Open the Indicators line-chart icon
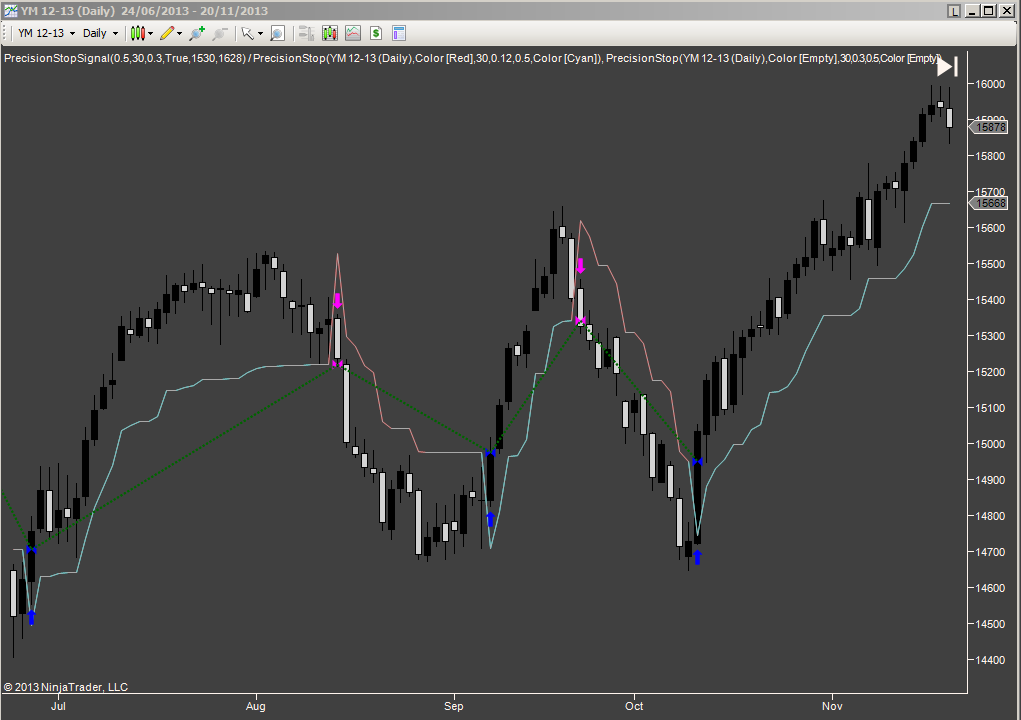The width and height of the screenshot is (1021, 720). 352,33
